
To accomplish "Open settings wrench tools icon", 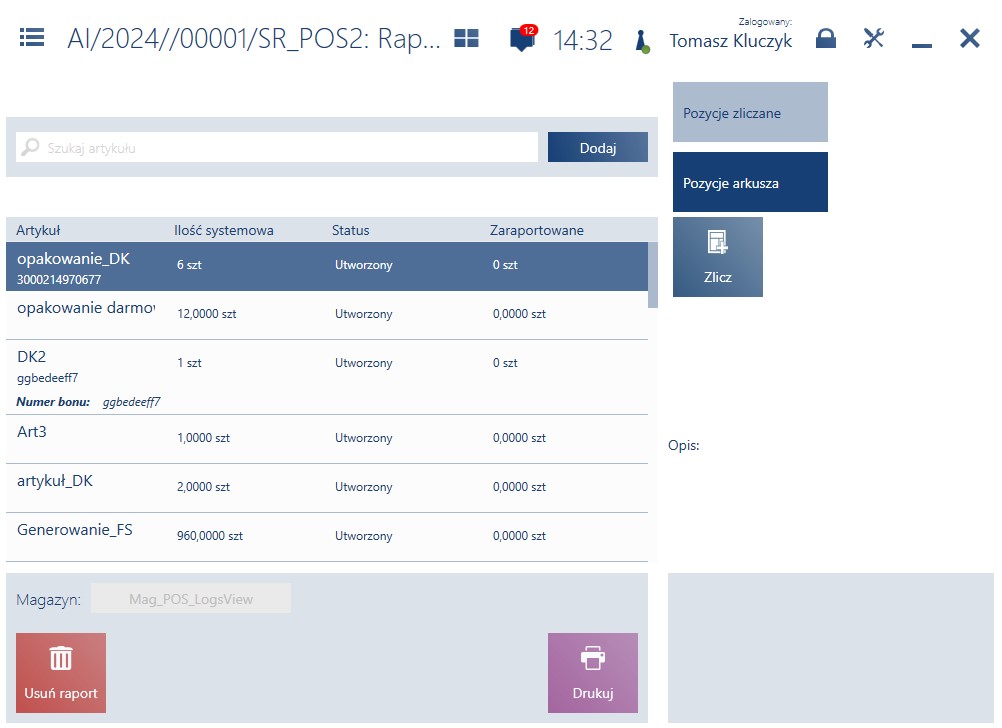I will tap(874, 38).
